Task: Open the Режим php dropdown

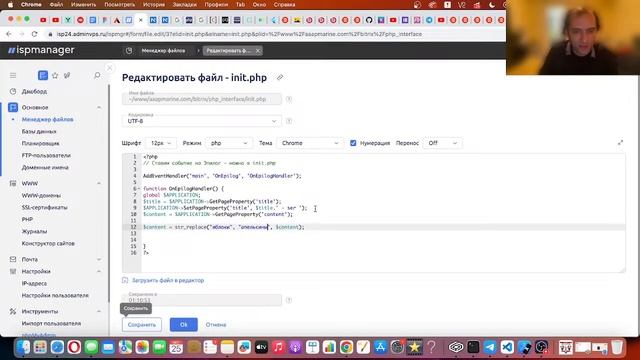Action: coord(229,143)
